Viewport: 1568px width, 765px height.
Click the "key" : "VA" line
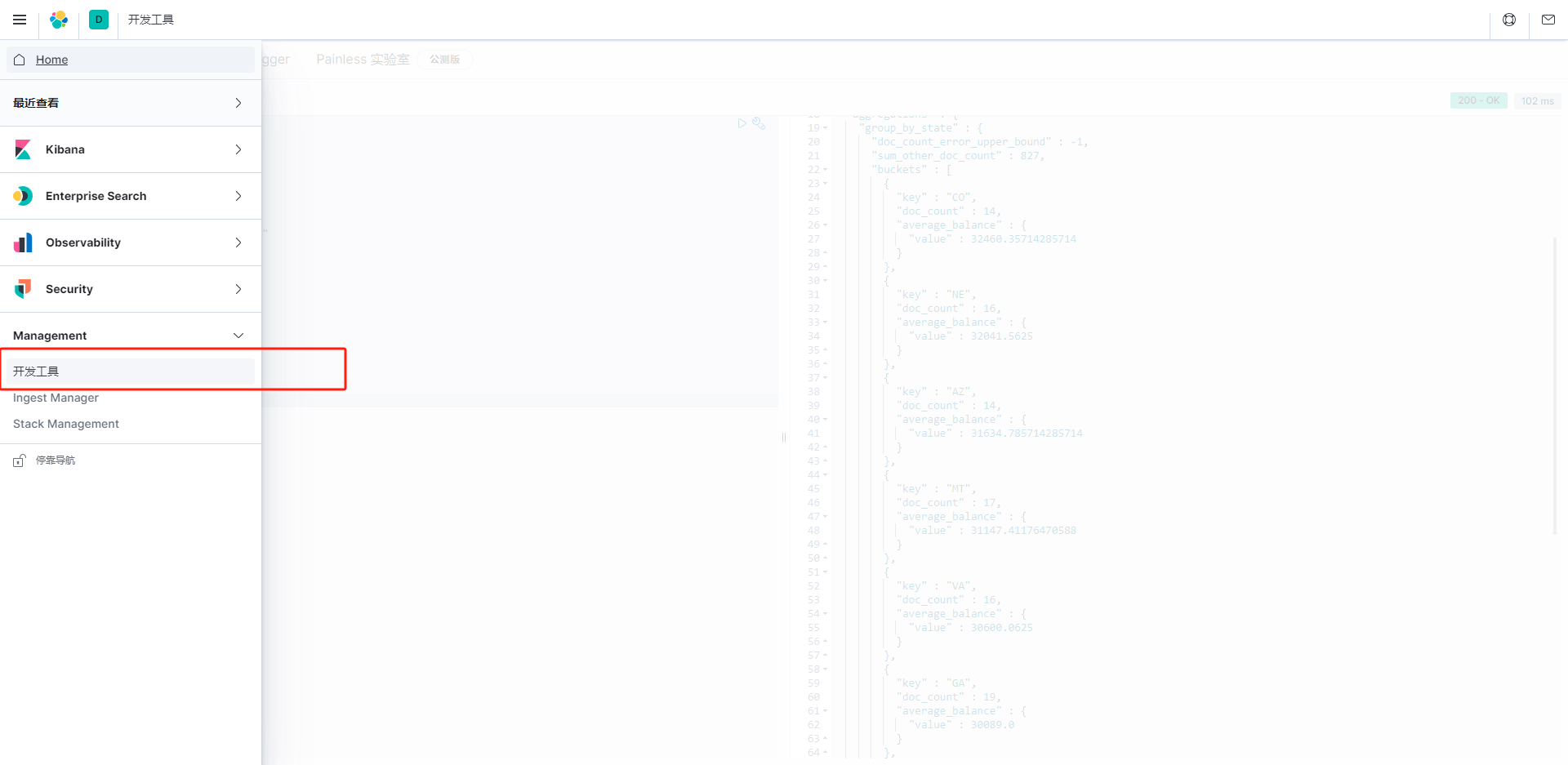pyautogui.click(x=937, y=586)
